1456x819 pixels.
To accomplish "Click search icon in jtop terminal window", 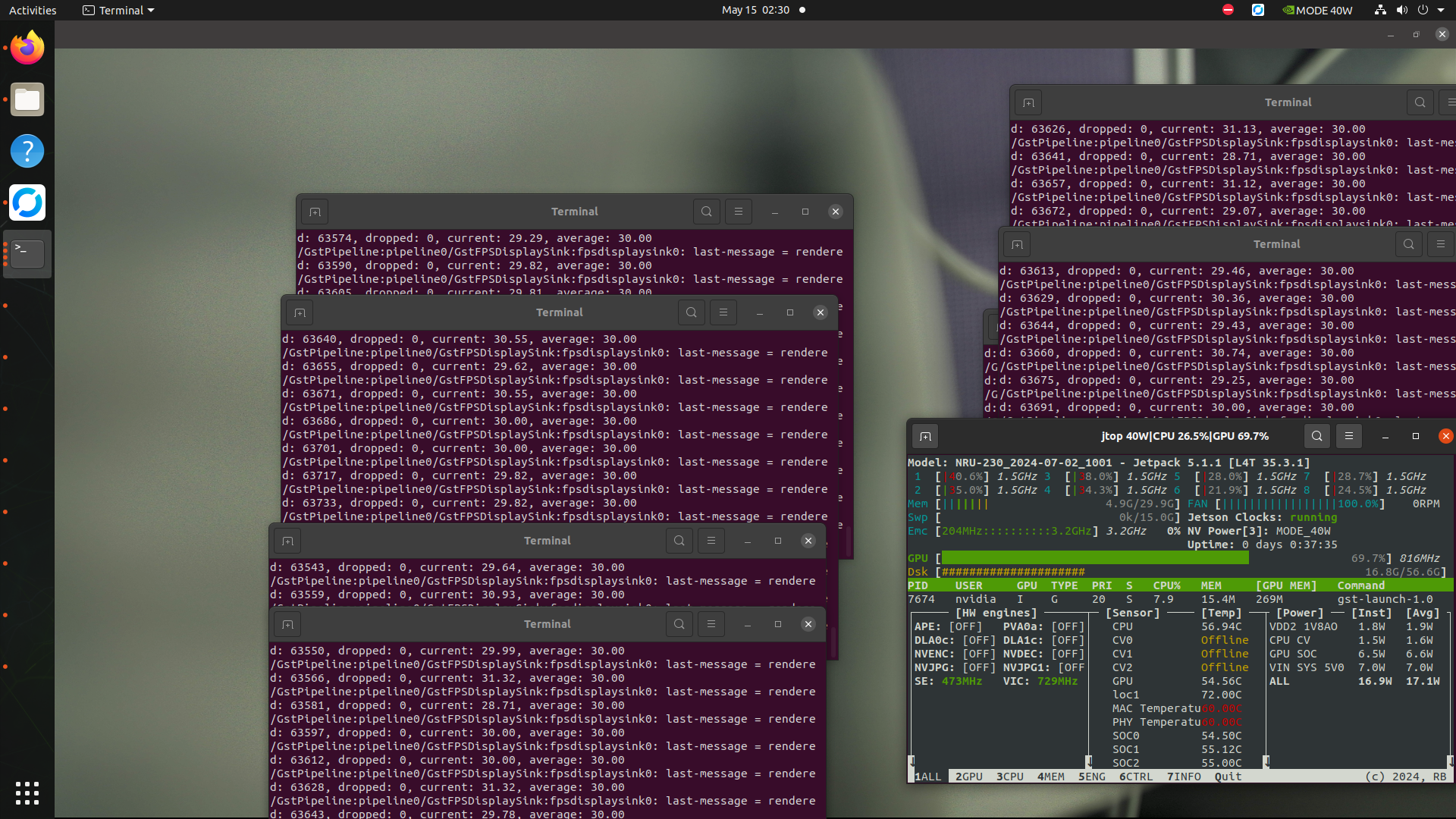I will click(1317, 436).
